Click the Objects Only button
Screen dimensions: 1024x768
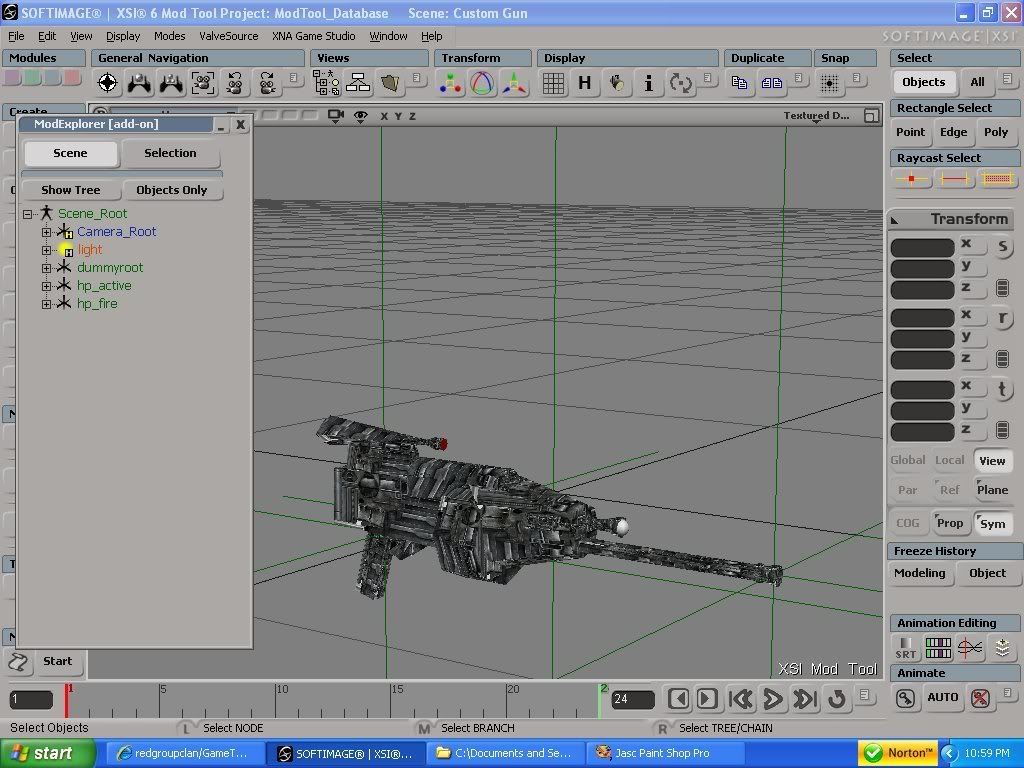coord(172,190)
